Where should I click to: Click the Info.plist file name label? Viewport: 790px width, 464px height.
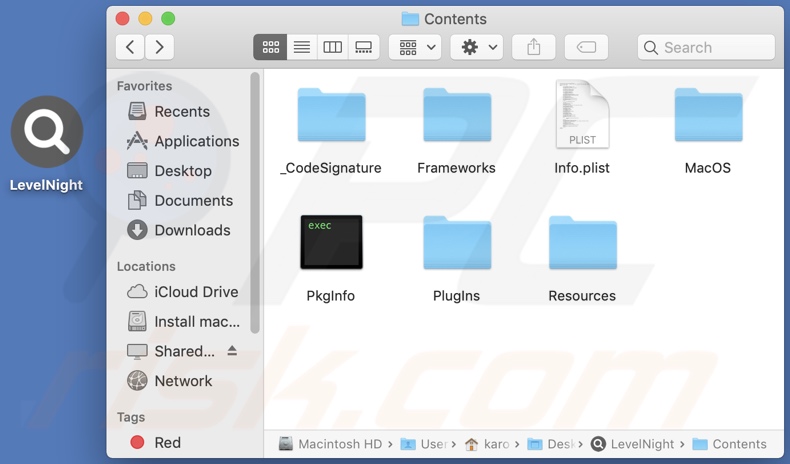point(582,168)
